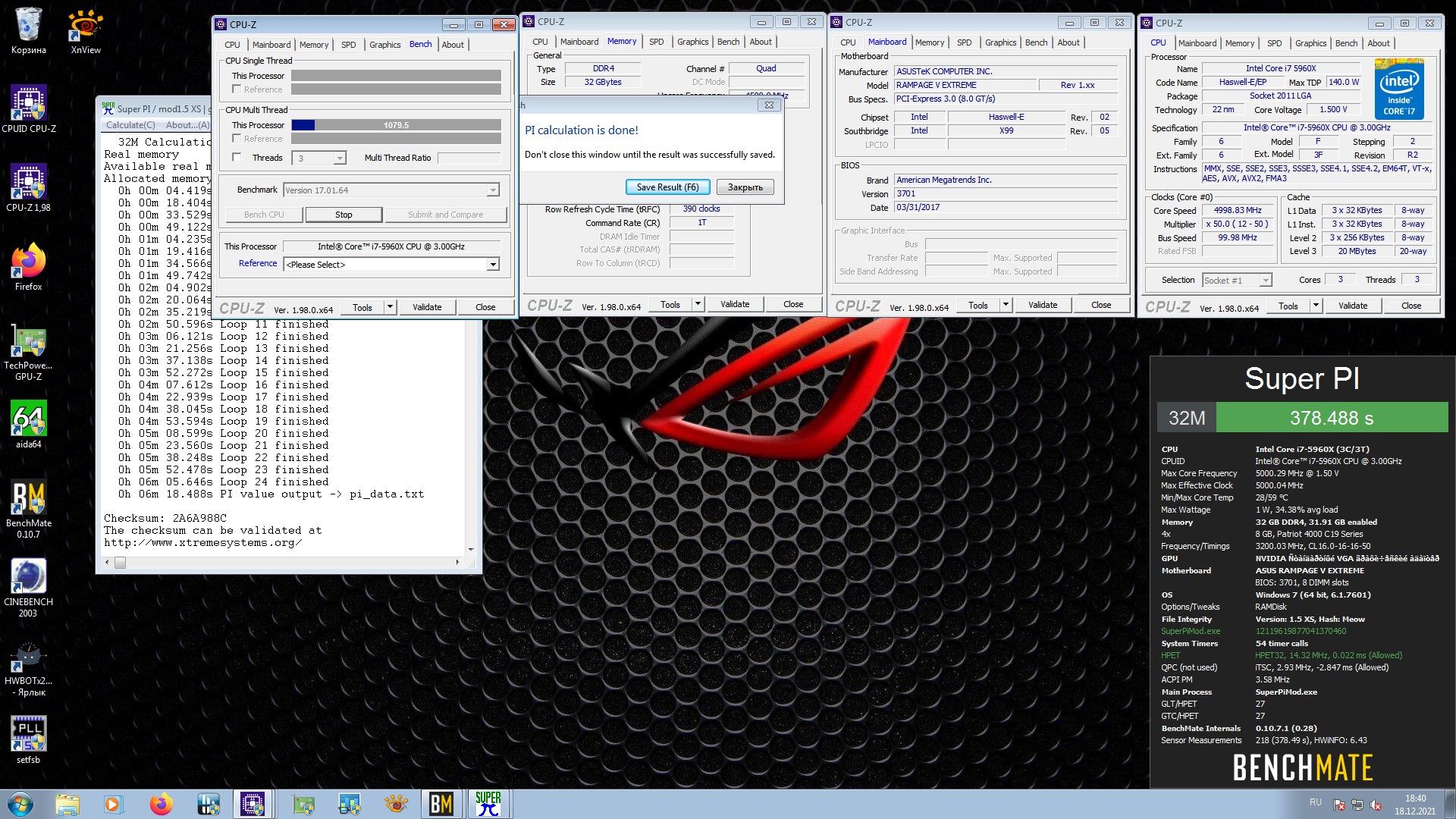The width and height of the screenshot is (1456, 819).
Task: Open the Recycle Bin (Корзина) desktop icon
Action: (x=28, y=32)
